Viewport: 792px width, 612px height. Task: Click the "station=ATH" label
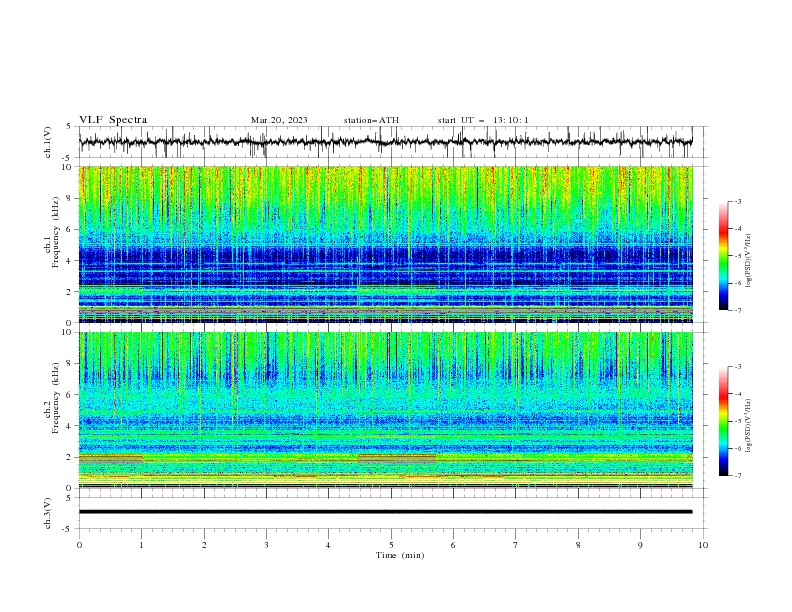(371, 120)
